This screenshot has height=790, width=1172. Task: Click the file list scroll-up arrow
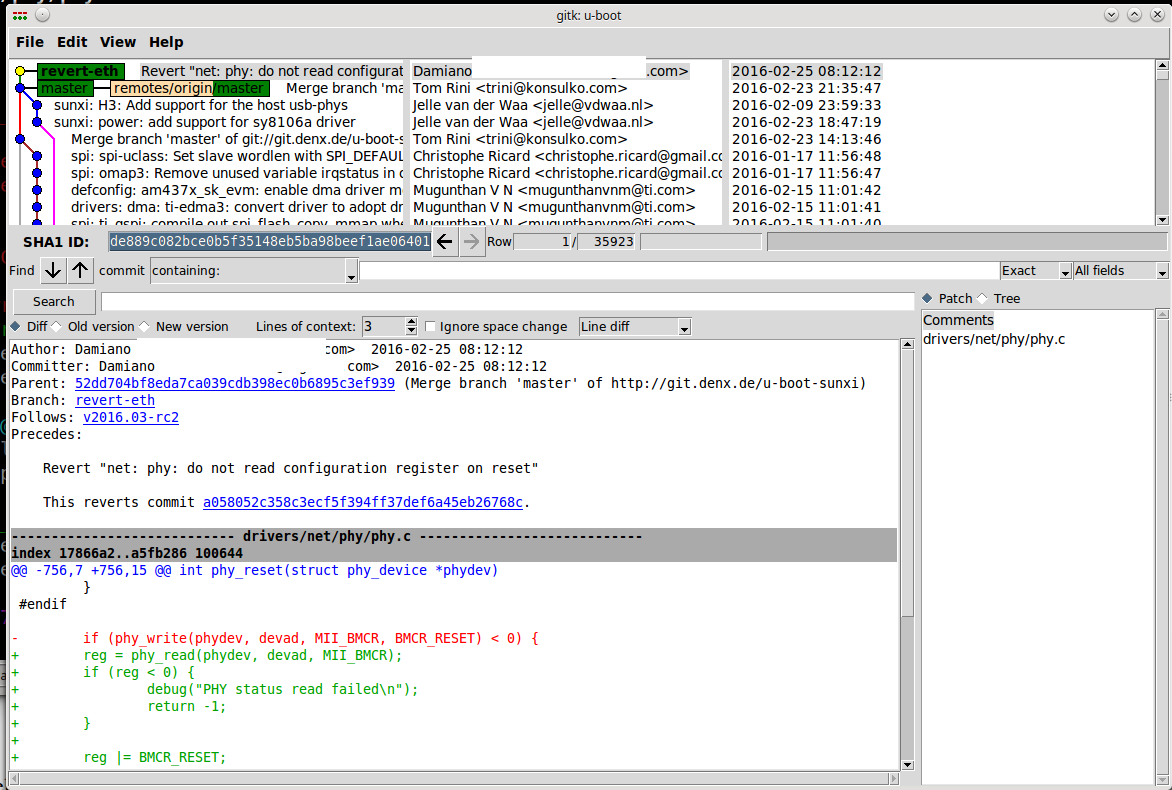coord(1162,315)
